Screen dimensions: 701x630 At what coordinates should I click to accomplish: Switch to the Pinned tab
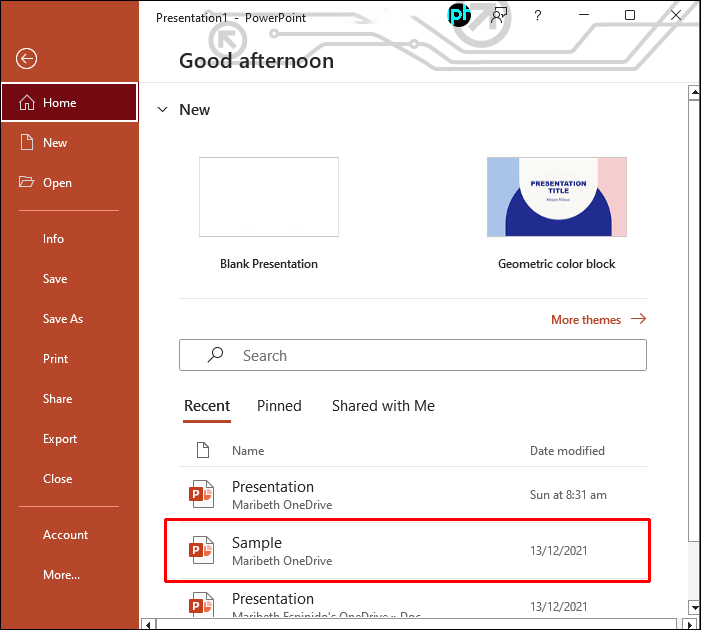(279, 406)
